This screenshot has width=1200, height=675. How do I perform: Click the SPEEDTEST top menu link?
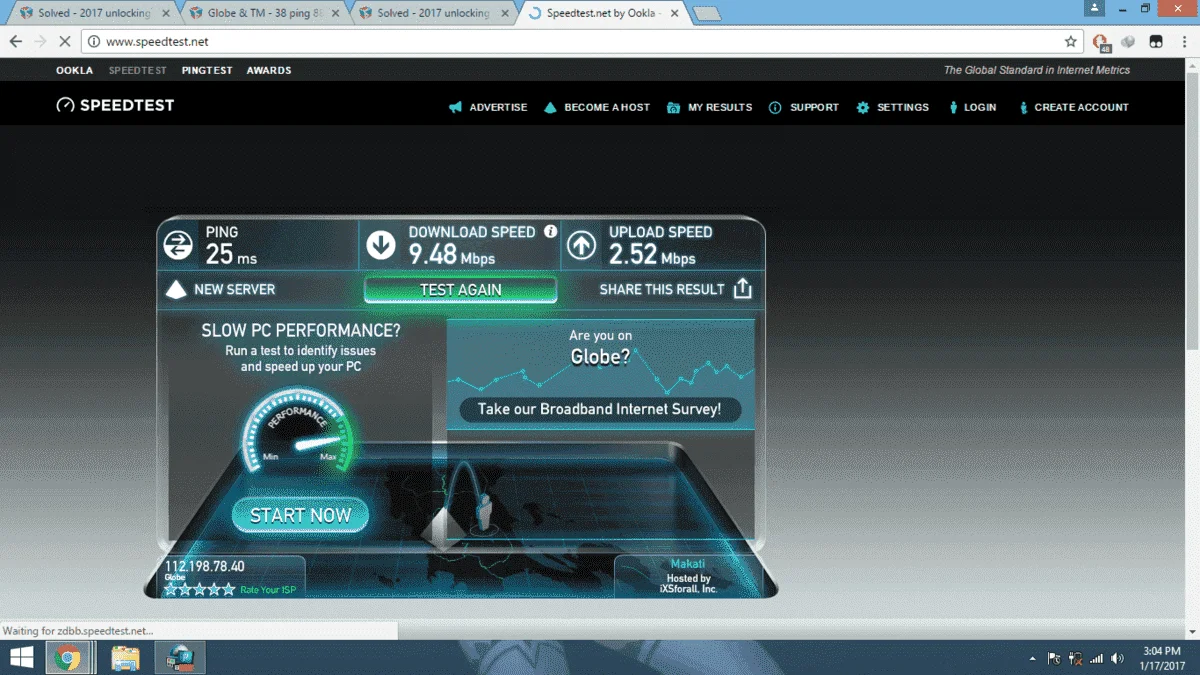click(138, 70)
